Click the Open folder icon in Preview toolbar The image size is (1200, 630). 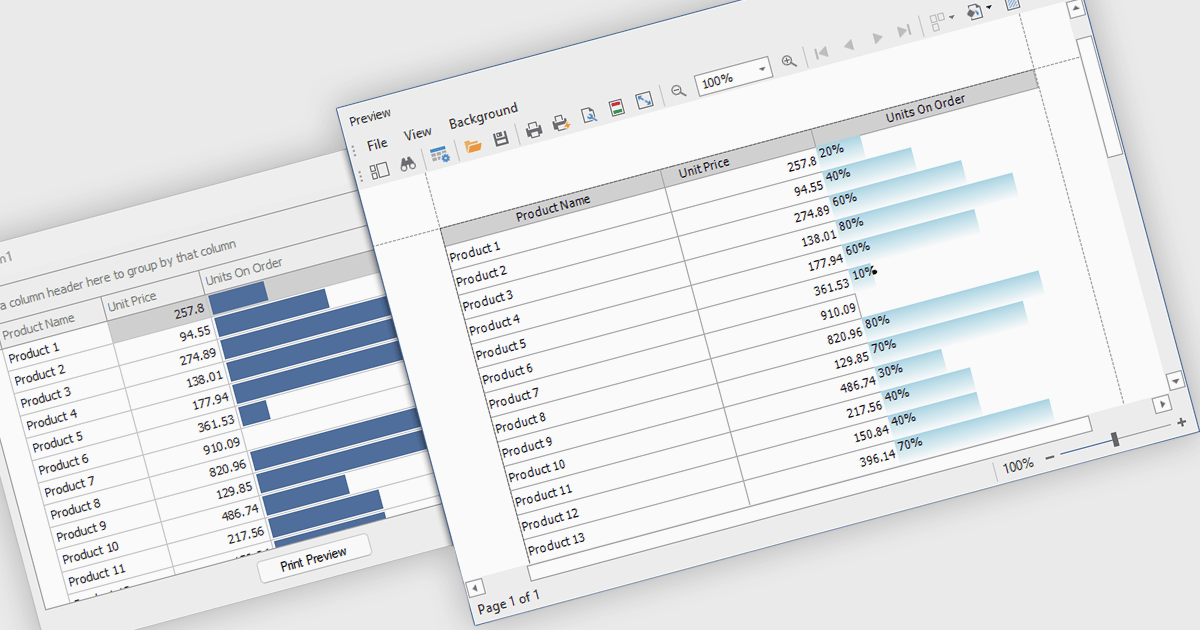473,145
